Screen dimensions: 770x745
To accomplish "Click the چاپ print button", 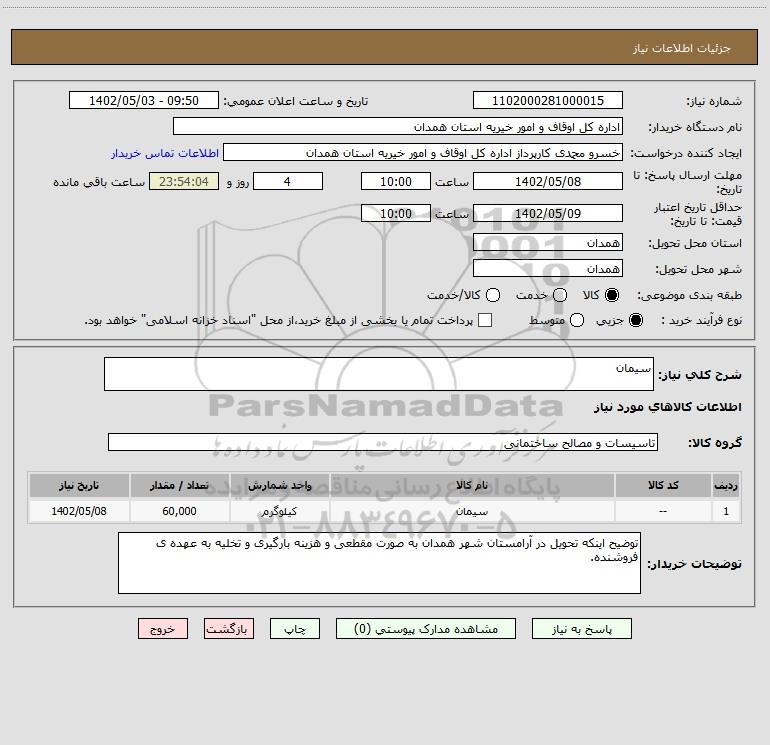I will coord(295,629).
